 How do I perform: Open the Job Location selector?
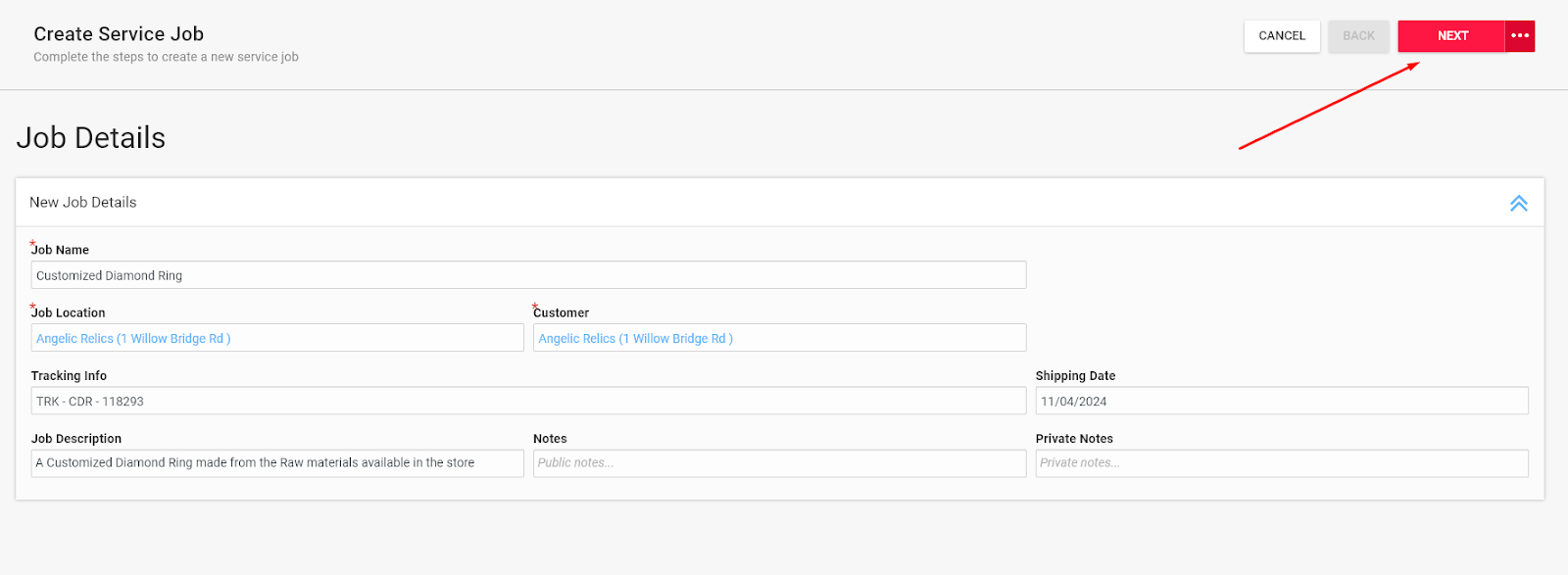[x=277, y=338]
